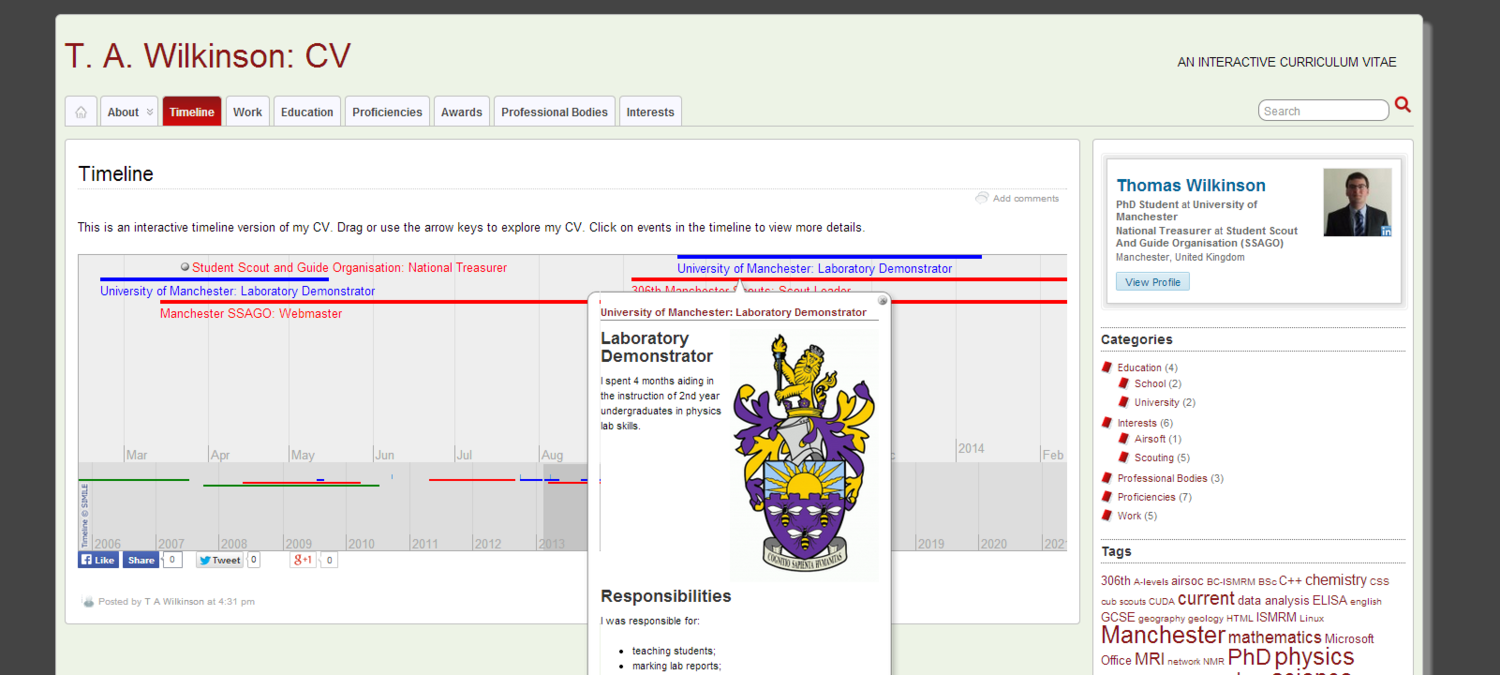This screenshot has width=1500, height=675.
Task: Click the data analysis tag
Action: [1273, 600]
